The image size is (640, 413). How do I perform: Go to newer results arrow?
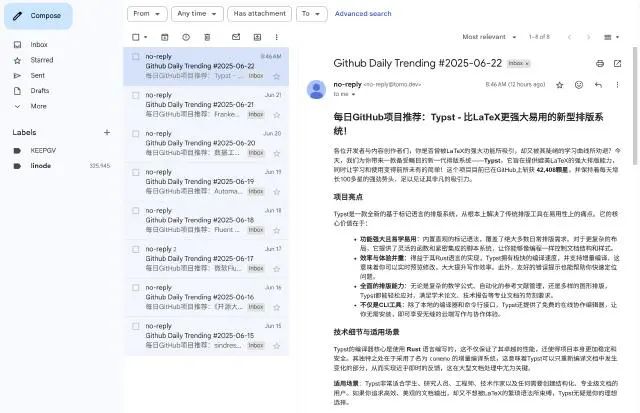pos(569,37)
